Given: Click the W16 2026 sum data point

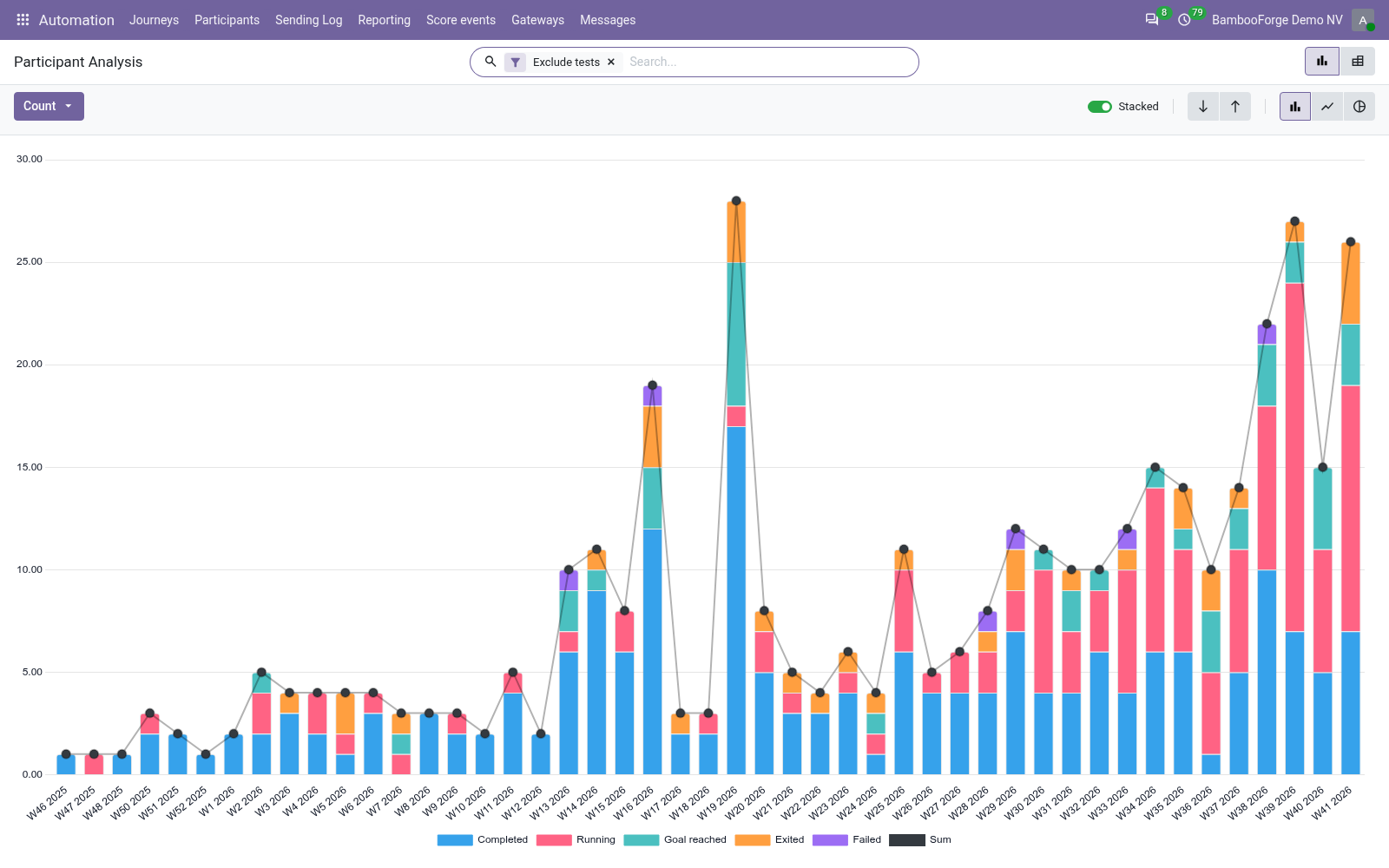Looking at the screenshot, I should [652, 385].
